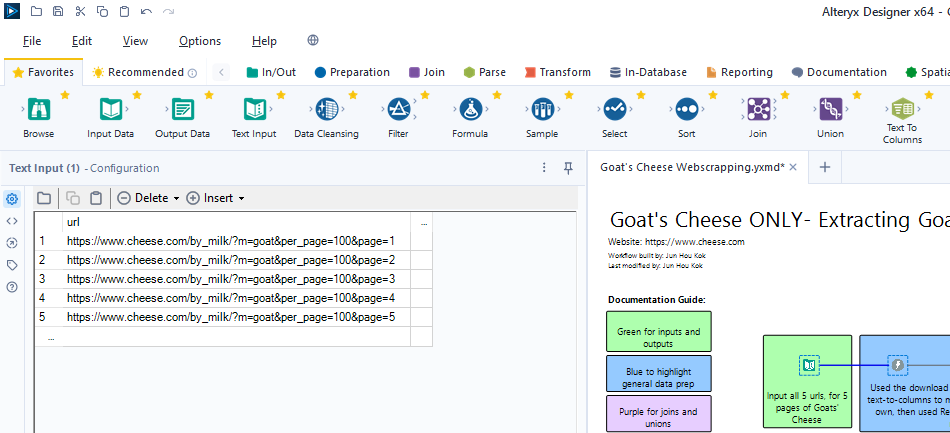Select the Text Input tool in palette

(254, 109)
